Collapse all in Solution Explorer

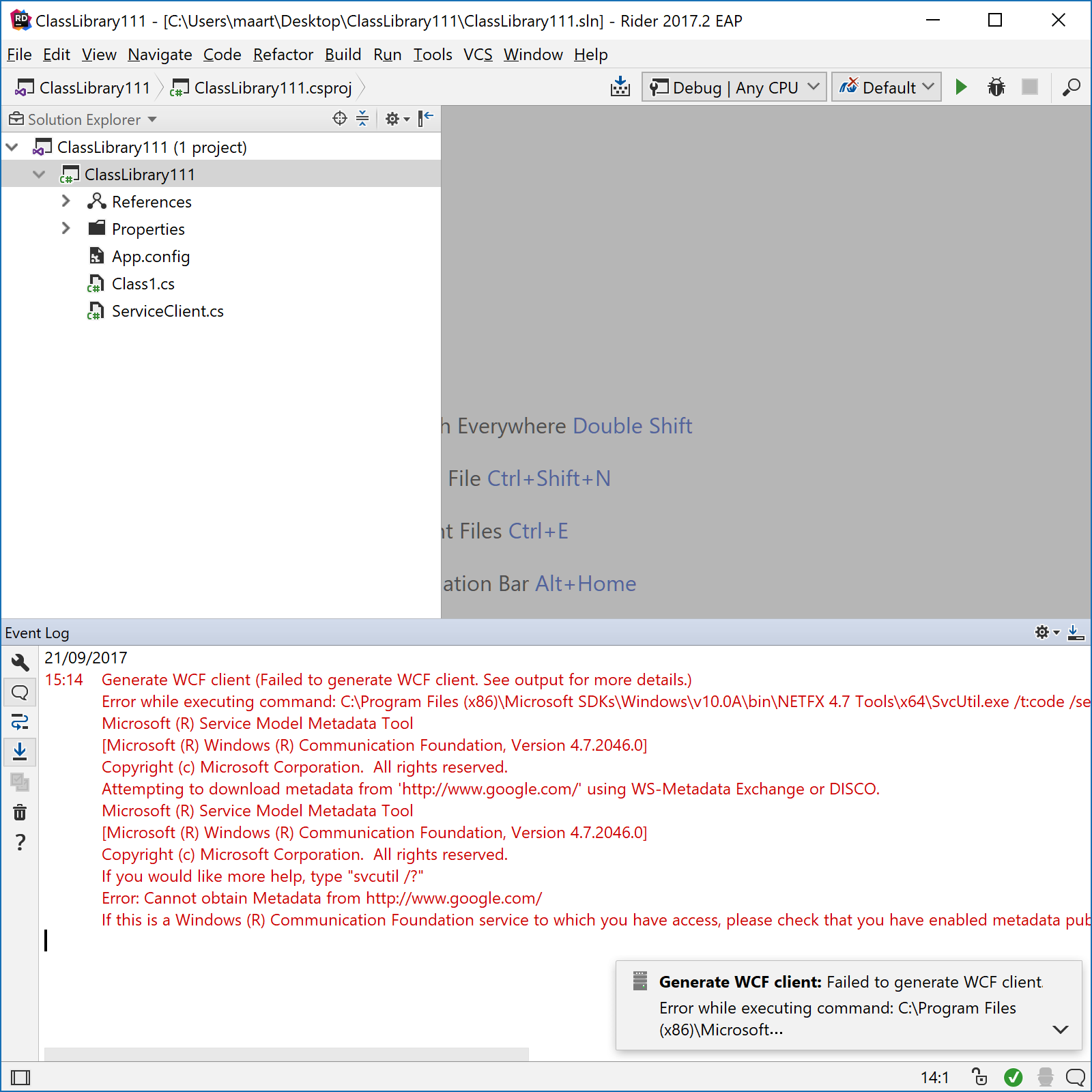coord(362,119)
